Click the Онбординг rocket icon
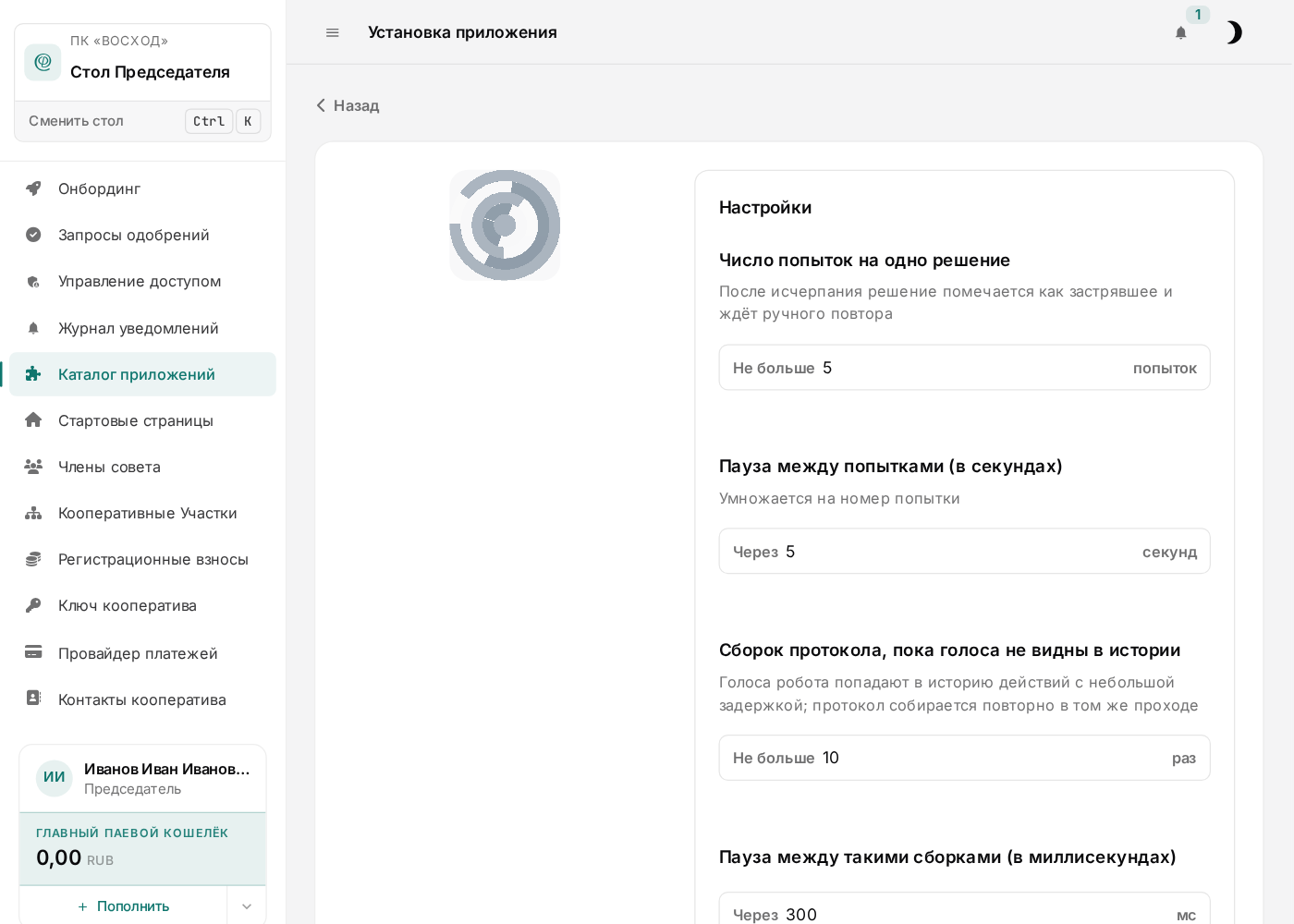This screenshot has height=924, width=1294. click(x=33, y=188)
